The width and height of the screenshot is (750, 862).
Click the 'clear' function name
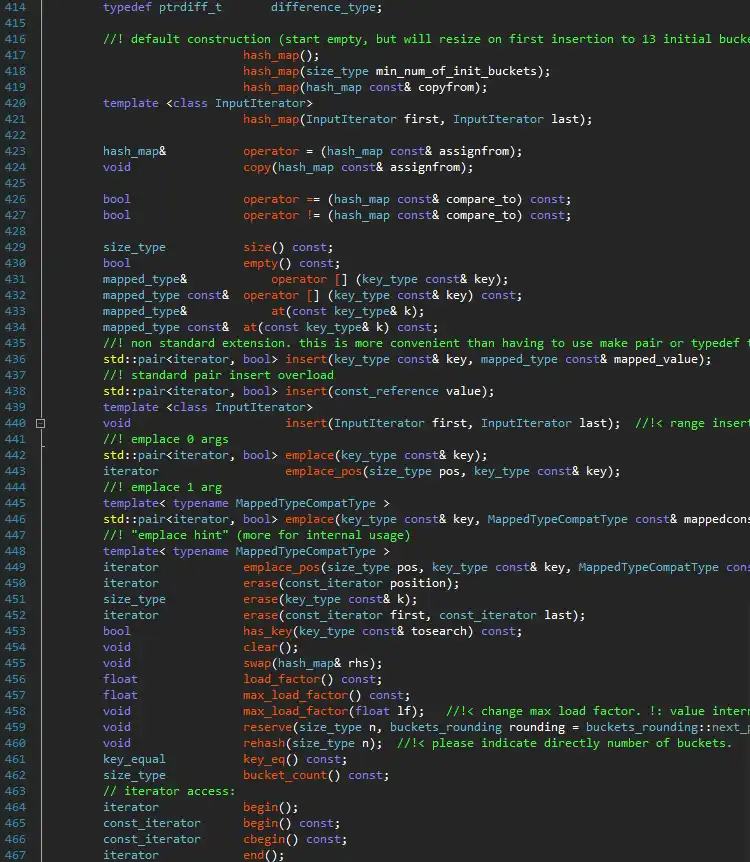tap(260, 647)
